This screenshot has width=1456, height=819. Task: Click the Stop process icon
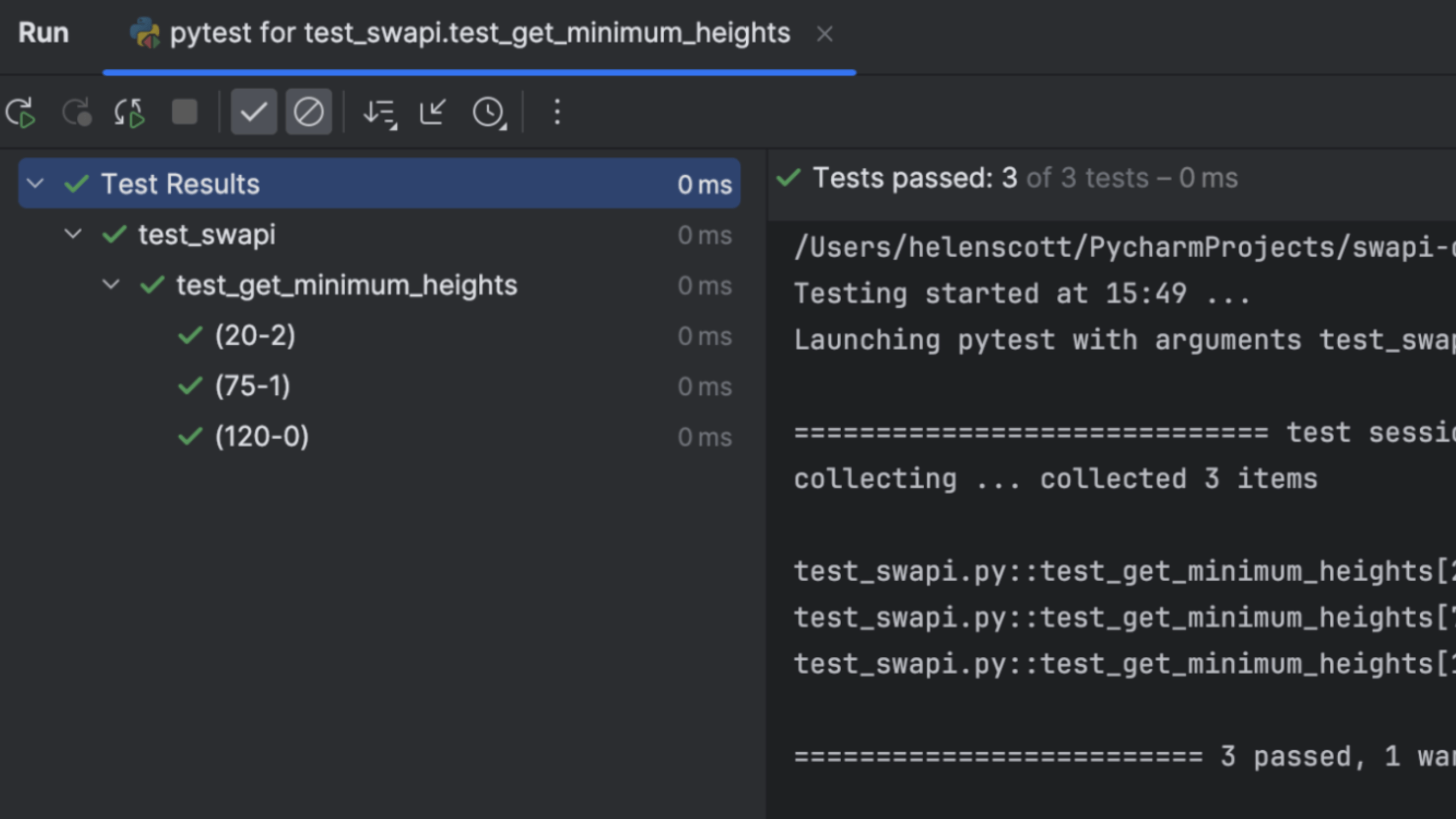[184, 112]
